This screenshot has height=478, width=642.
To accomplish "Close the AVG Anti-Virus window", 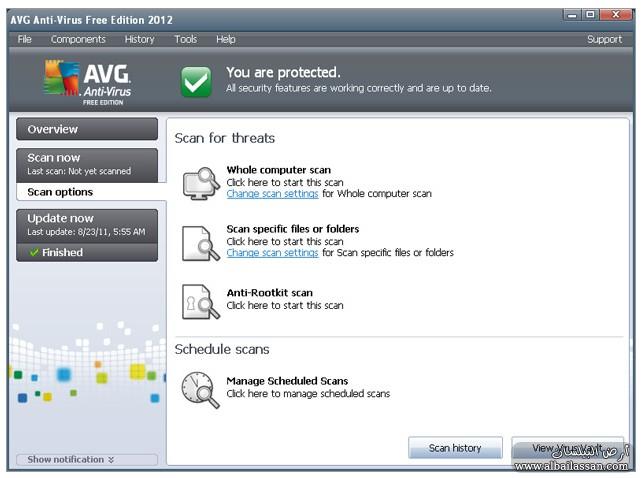I will coord(615,15).
